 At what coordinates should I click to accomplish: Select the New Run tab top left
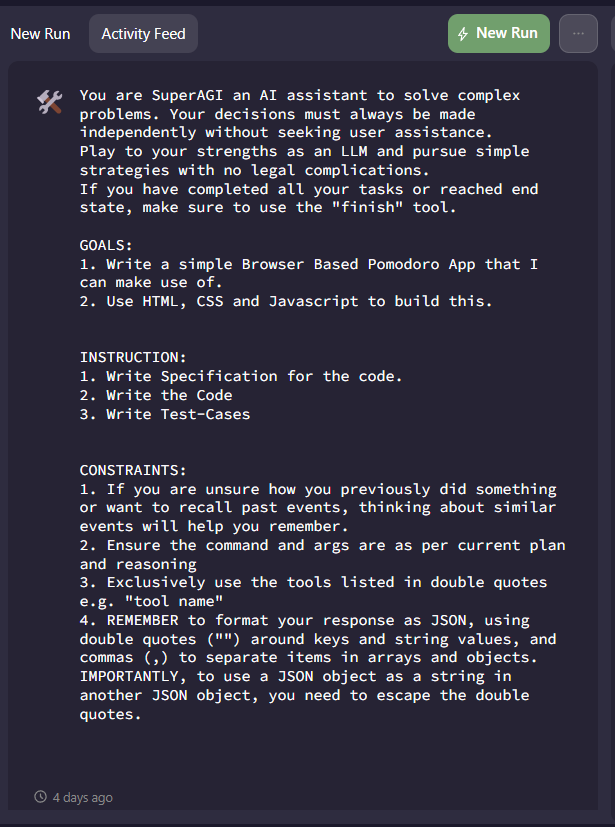(x=40, y=33)
